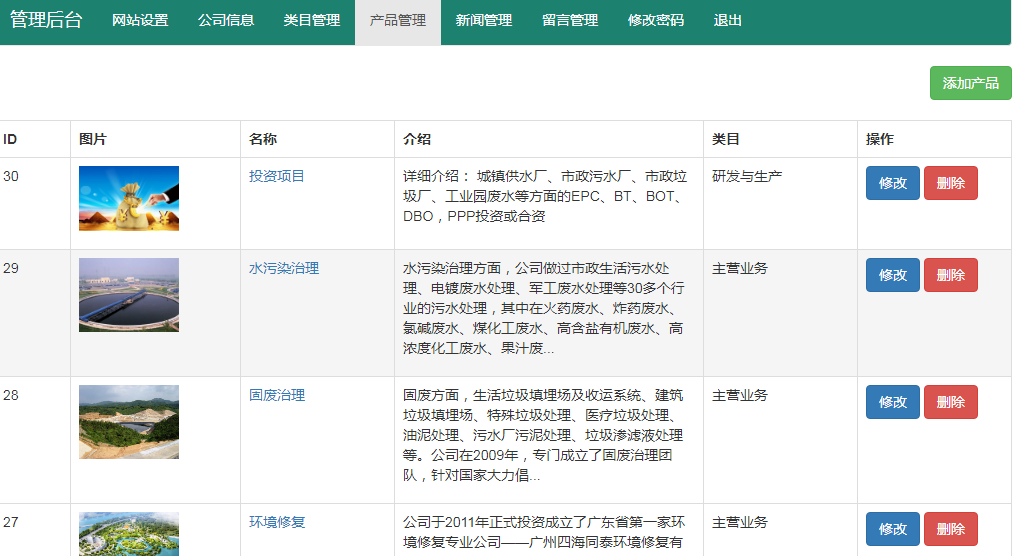Click the description starting 公司于2011年
Screen dimensions: 1012x556
tap(544, 532)
